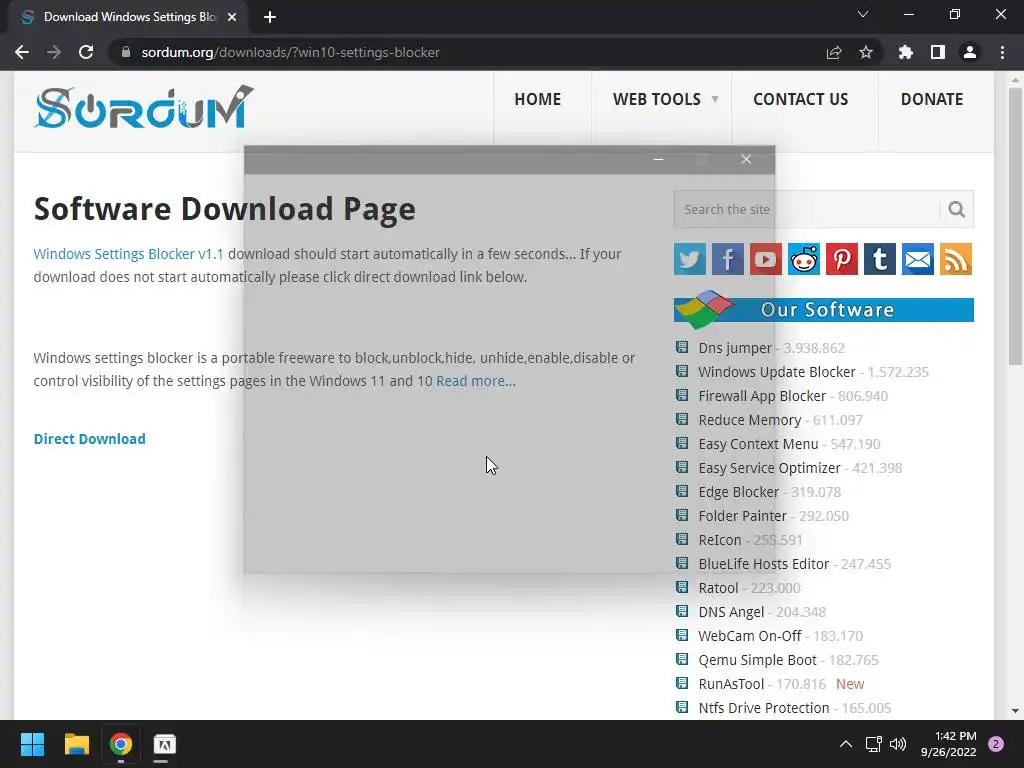Open Firewall App Blocker link
Screen dimensions: 1024x768
(762, 396)
